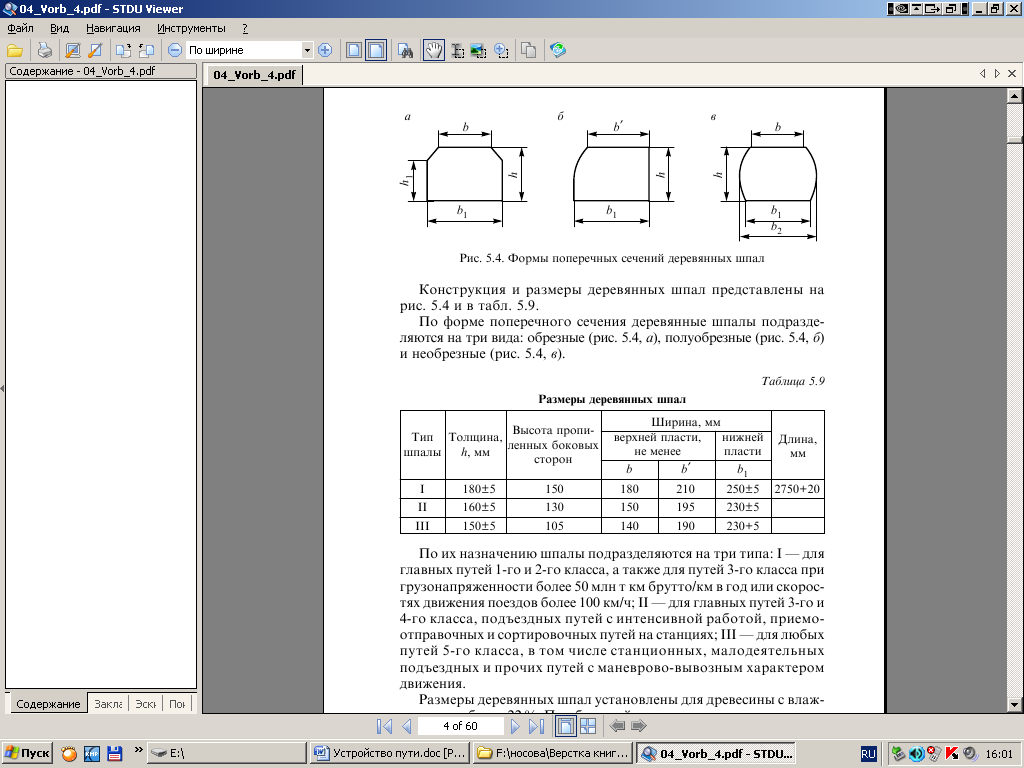This screenshot has height=768, width=1024.
Task: Click the '4 of 60' page number field
Action: tap(460, 726)
